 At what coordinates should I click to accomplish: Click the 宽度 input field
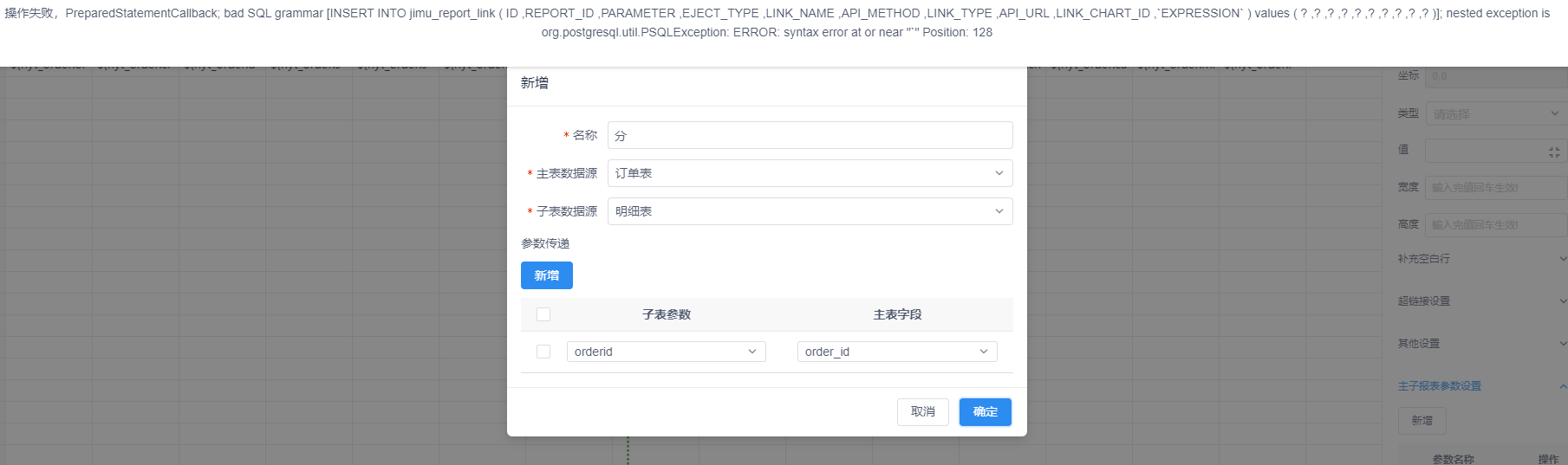[1496, 187]
